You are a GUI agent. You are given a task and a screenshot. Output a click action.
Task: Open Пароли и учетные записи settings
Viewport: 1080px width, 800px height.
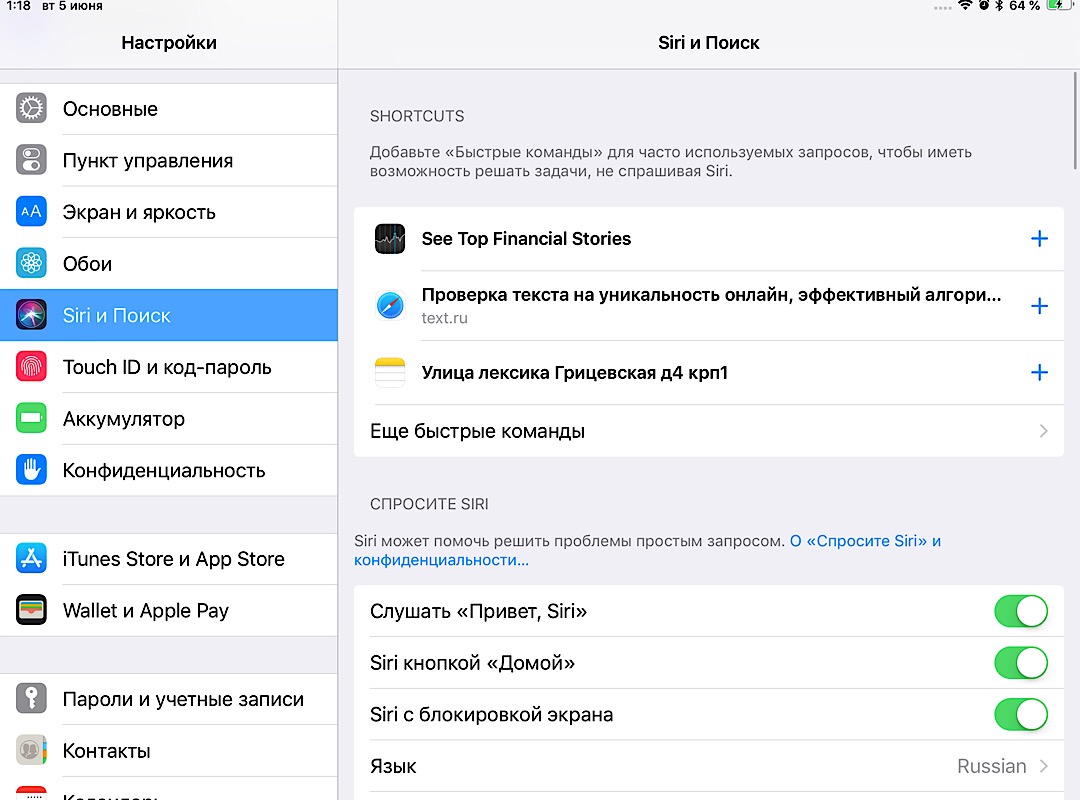point(183,700)
